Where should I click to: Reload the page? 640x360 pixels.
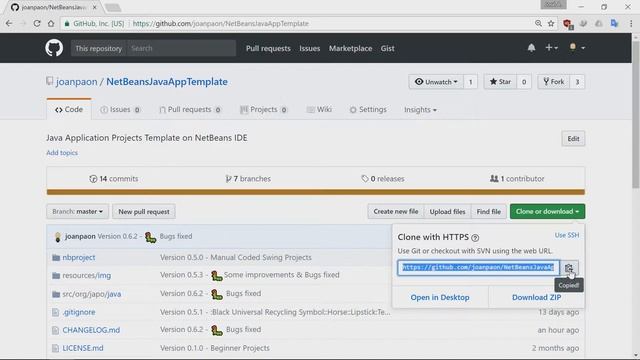37,23
